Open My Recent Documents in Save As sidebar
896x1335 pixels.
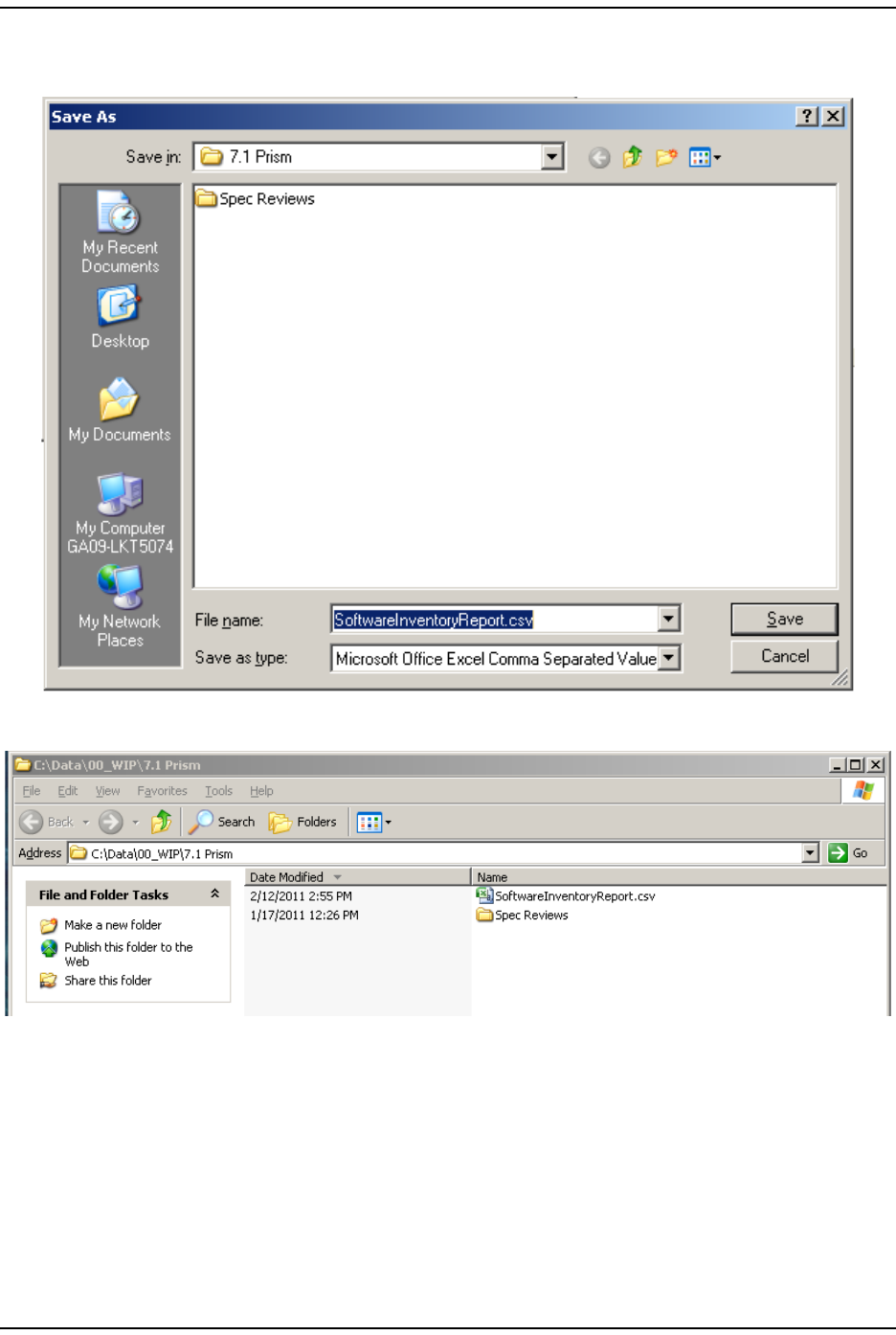(x=120, y=233)
